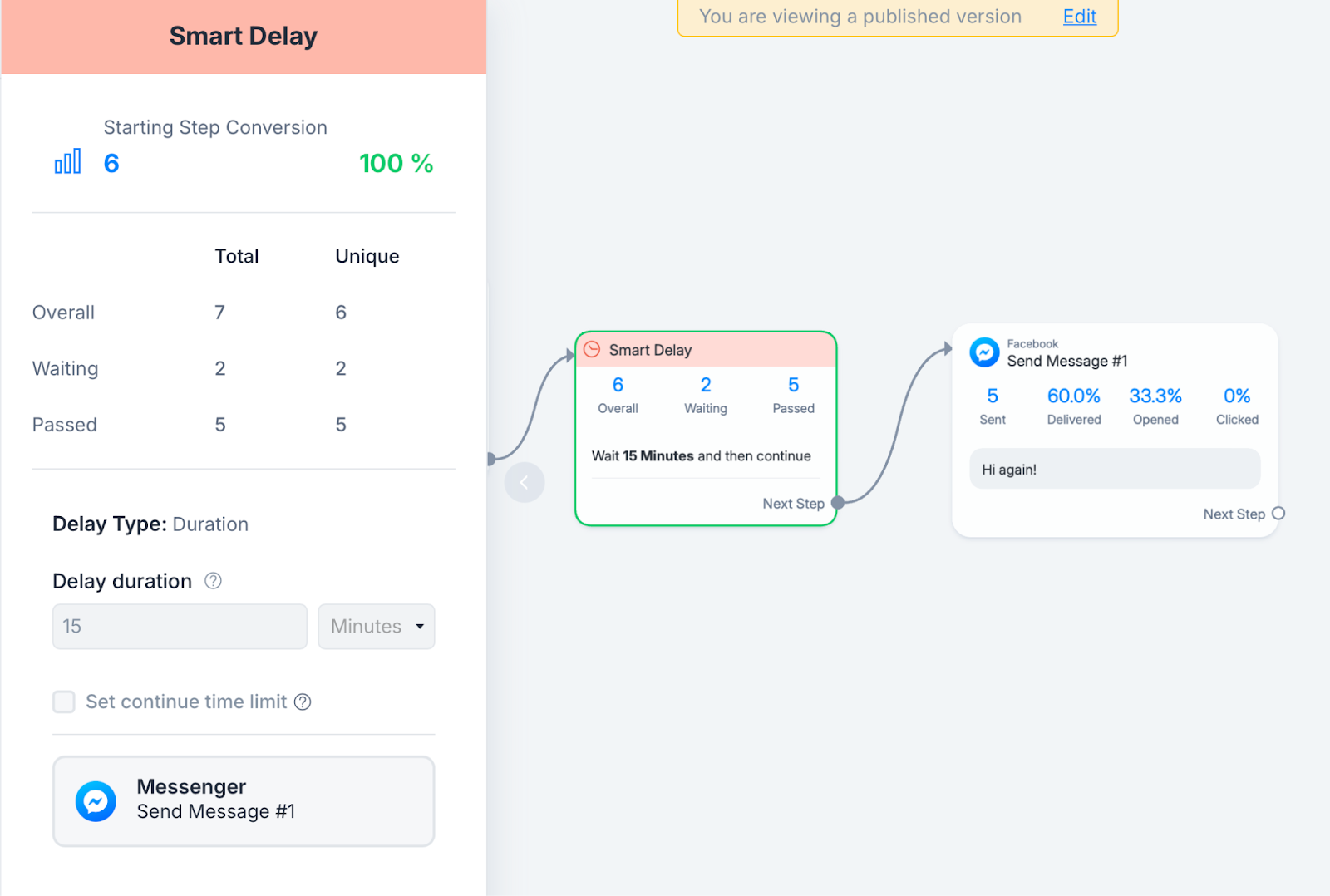Click the red clock Smart Delay icon

(592, 350)
